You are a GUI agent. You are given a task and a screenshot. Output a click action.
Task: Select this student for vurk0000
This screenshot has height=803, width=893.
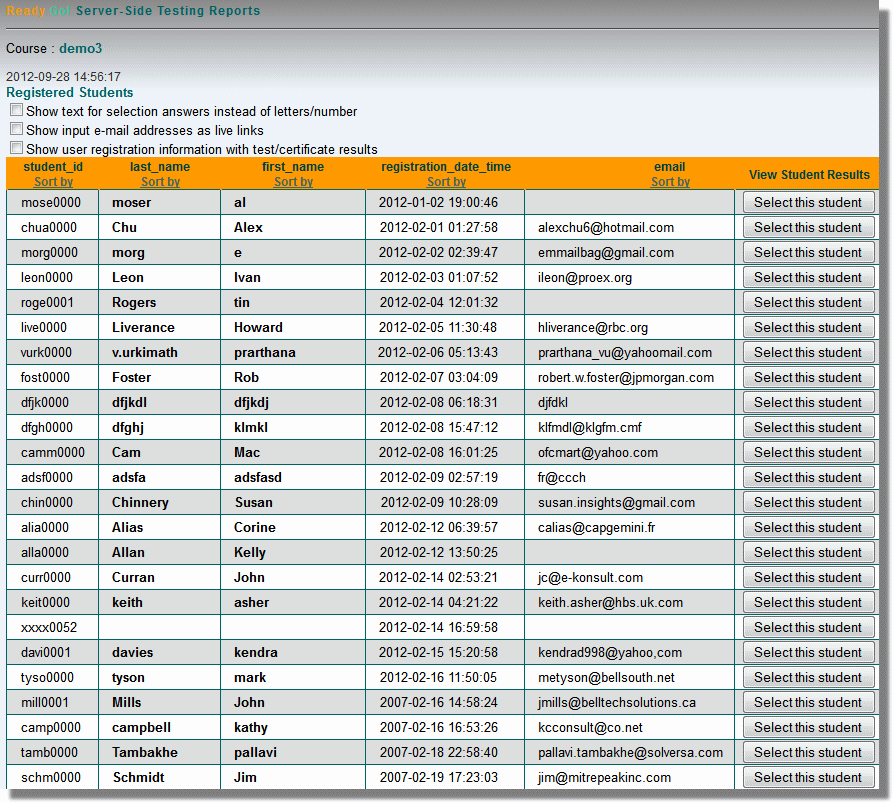coord(808,353)
